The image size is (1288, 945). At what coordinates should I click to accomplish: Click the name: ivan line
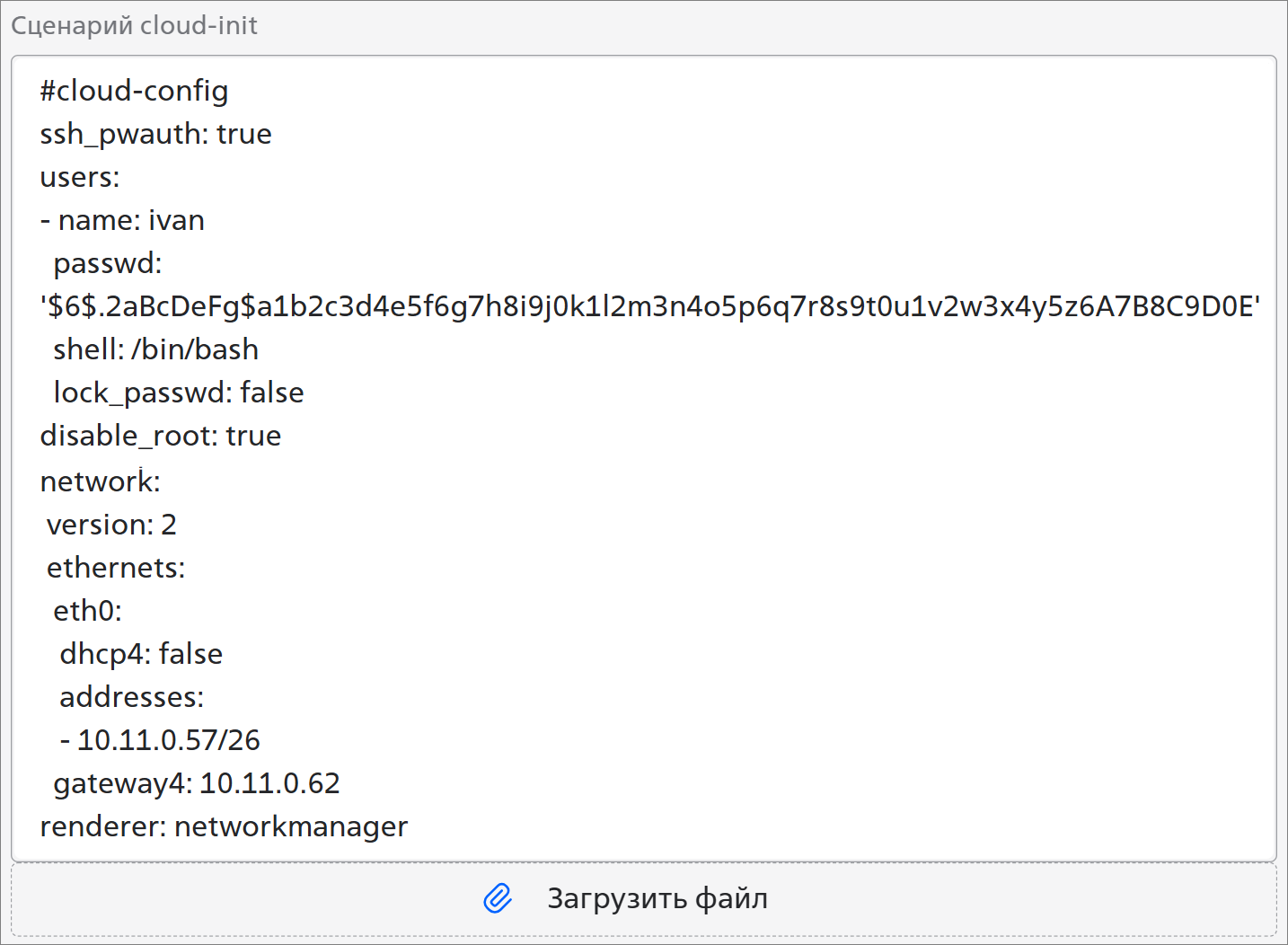[123, 220]
